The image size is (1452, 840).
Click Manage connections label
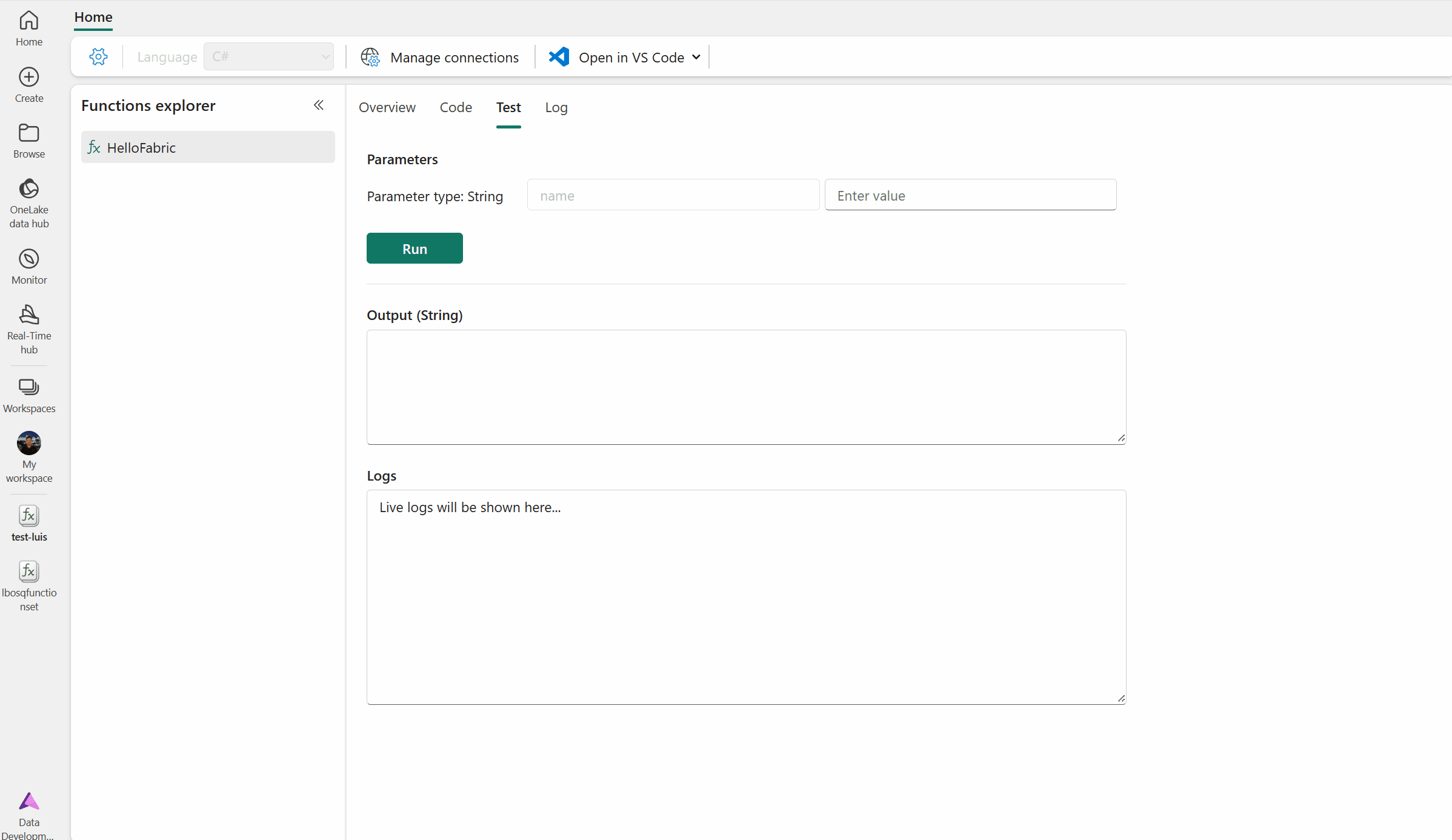click(455, 58)
